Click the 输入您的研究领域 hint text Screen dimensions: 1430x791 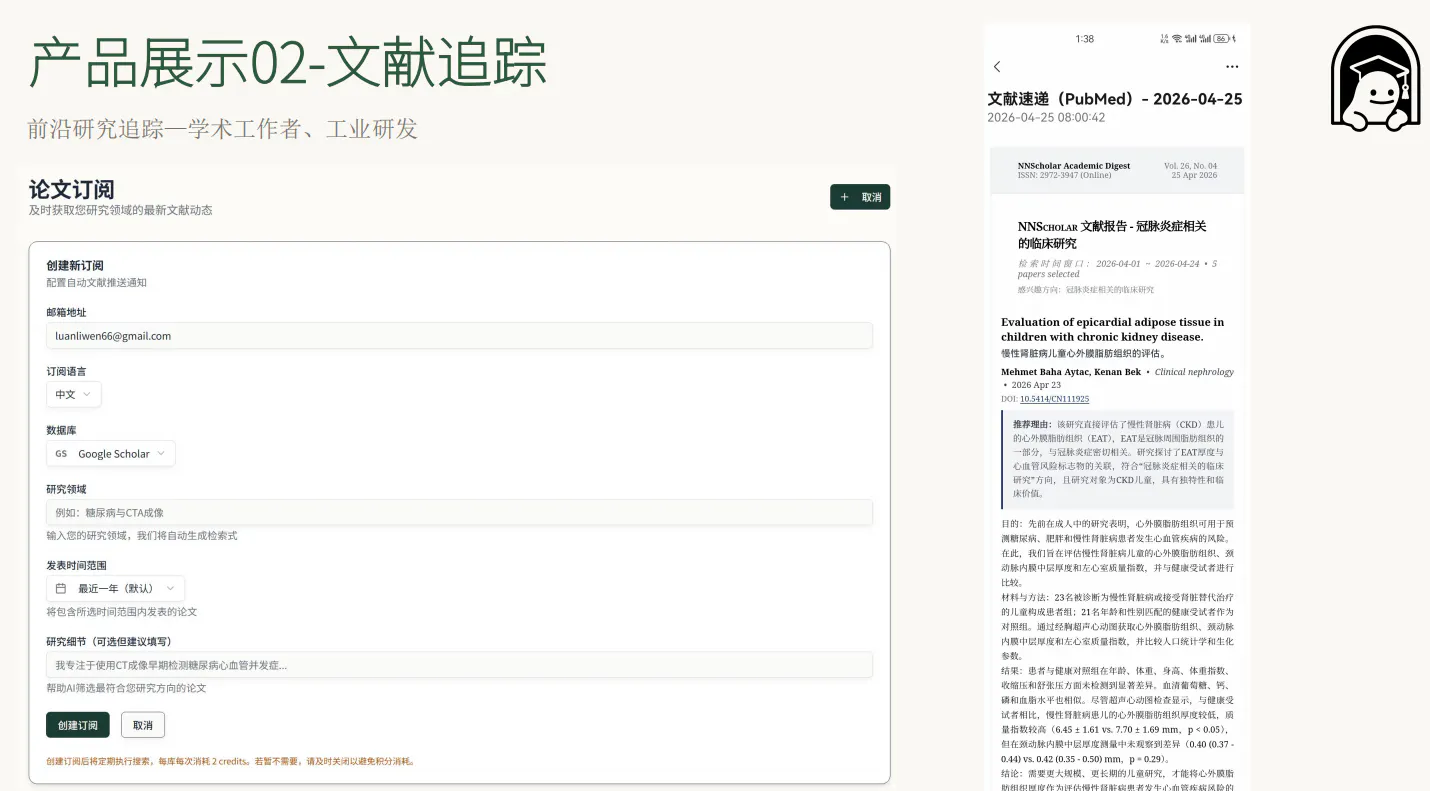pos(142,536)
